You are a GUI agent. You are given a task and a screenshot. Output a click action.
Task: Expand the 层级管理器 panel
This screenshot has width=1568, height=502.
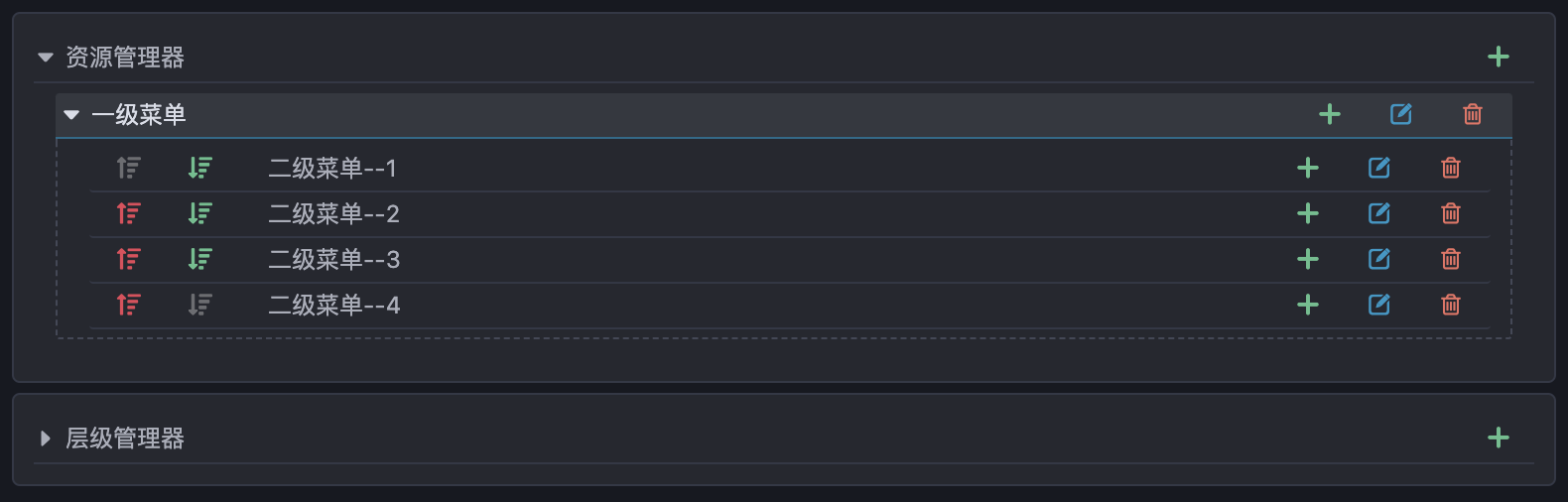(x=46, y=438)
